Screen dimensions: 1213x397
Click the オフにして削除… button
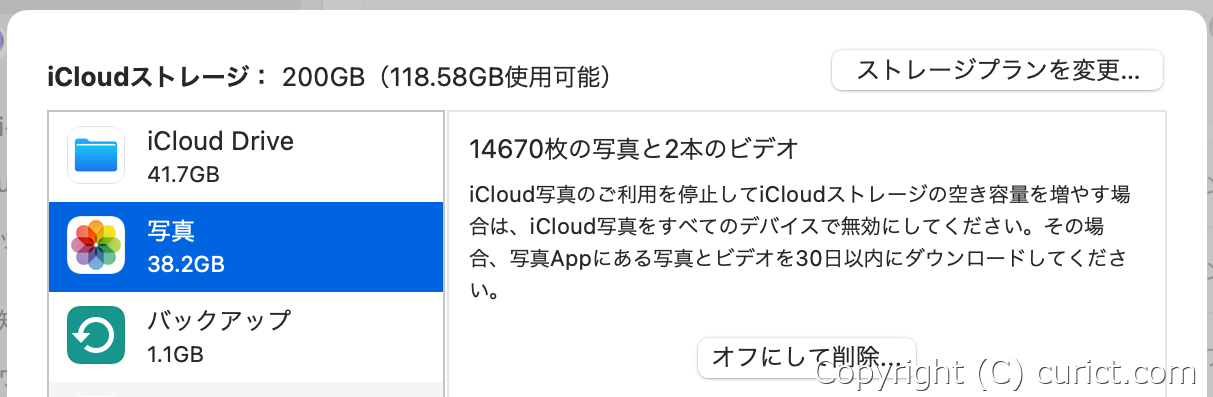click(x=807, y=357)
